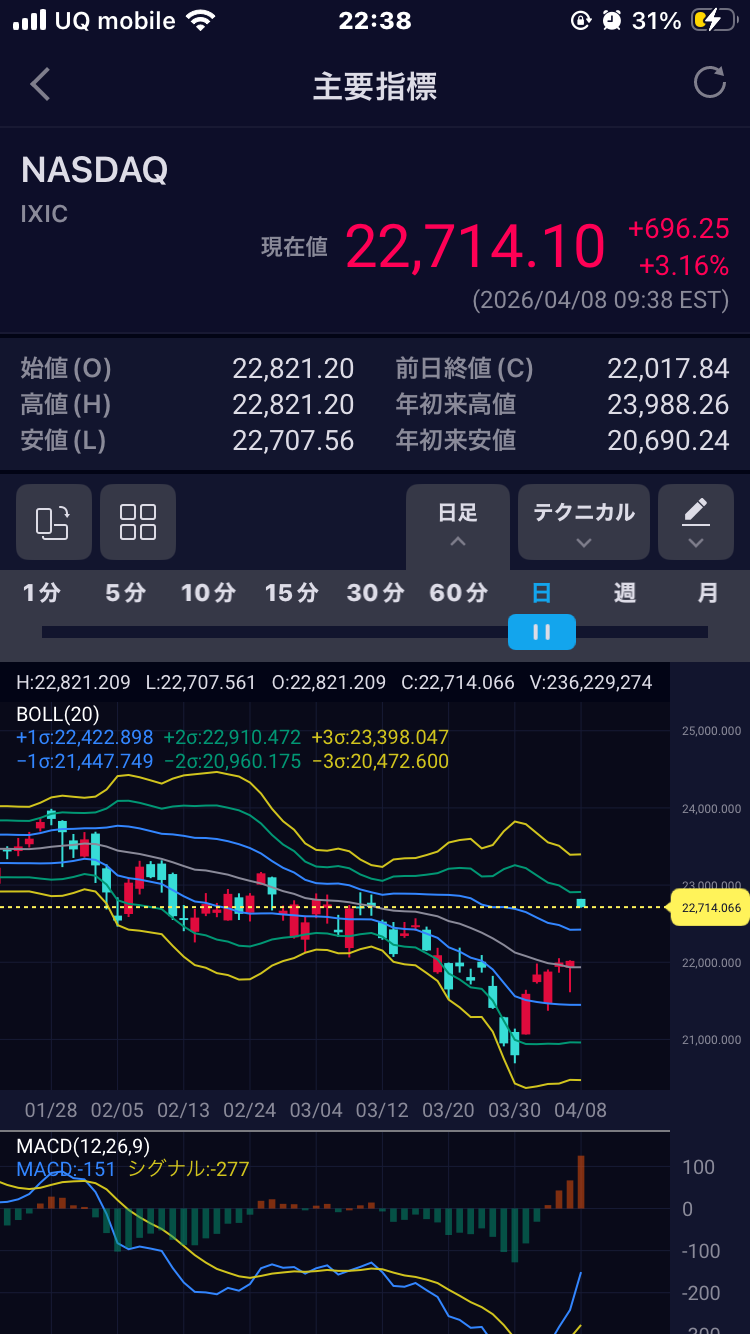This screenshot has width=750, height=1334.
Task: Tap the yellow 22,714.066 price label
Action: pyautogui.click(x=711, y=908)
